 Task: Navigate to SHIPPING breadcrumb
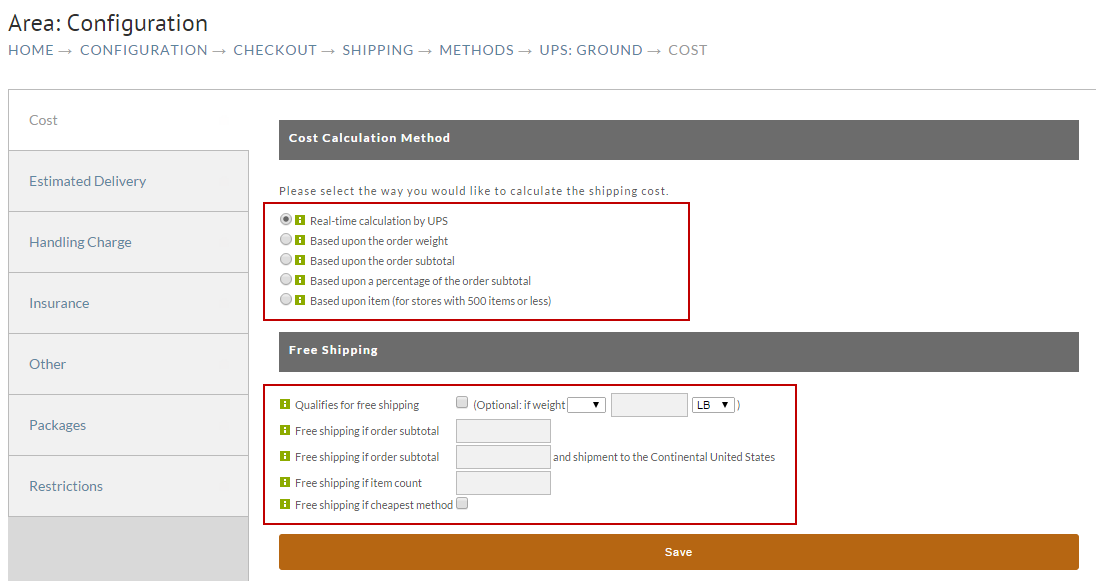click(x=377, y=50)
